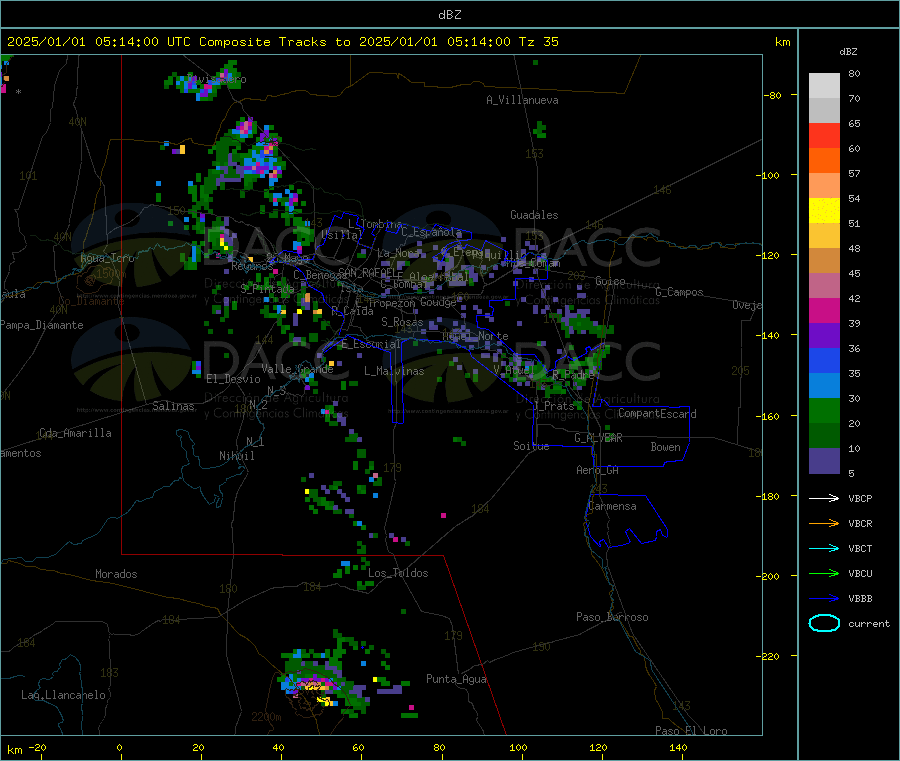This screenshot has height=761, width=900.
Task: Click the cyan VBCT arrow legend icon
Action: point(824,549)
